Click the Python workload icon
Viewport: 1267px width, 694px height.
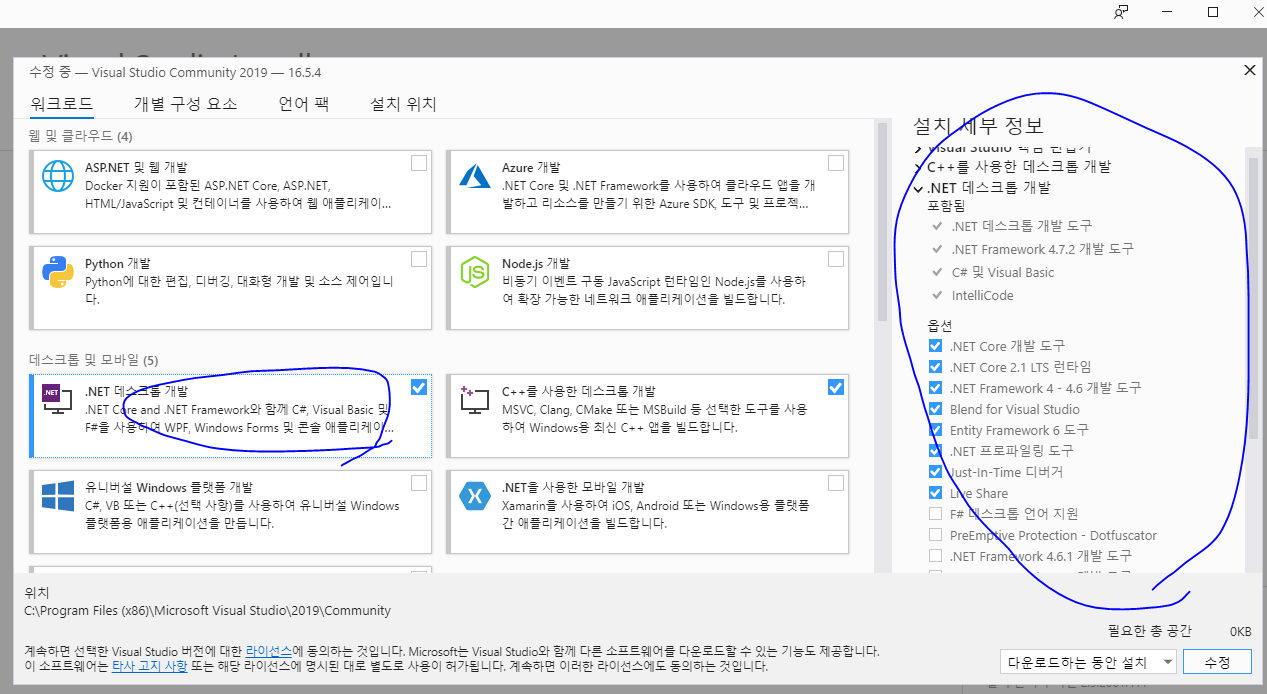[59, 272]
